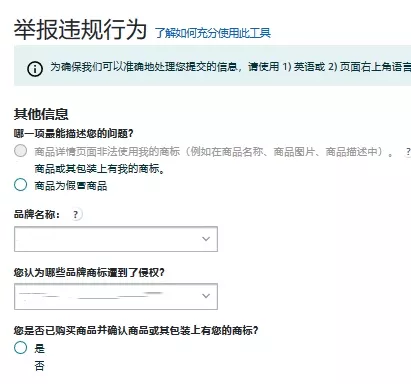Click the 品牌名称 field label
This screenshot has height=384, width=411.
(x=37, y=214)
